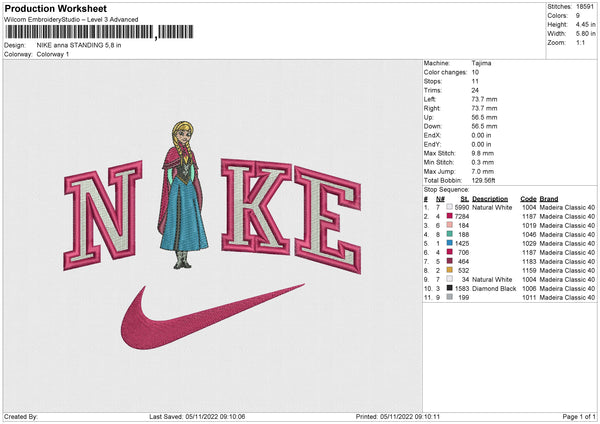Click the pink swatch in the 706 row

click(449, 252)
